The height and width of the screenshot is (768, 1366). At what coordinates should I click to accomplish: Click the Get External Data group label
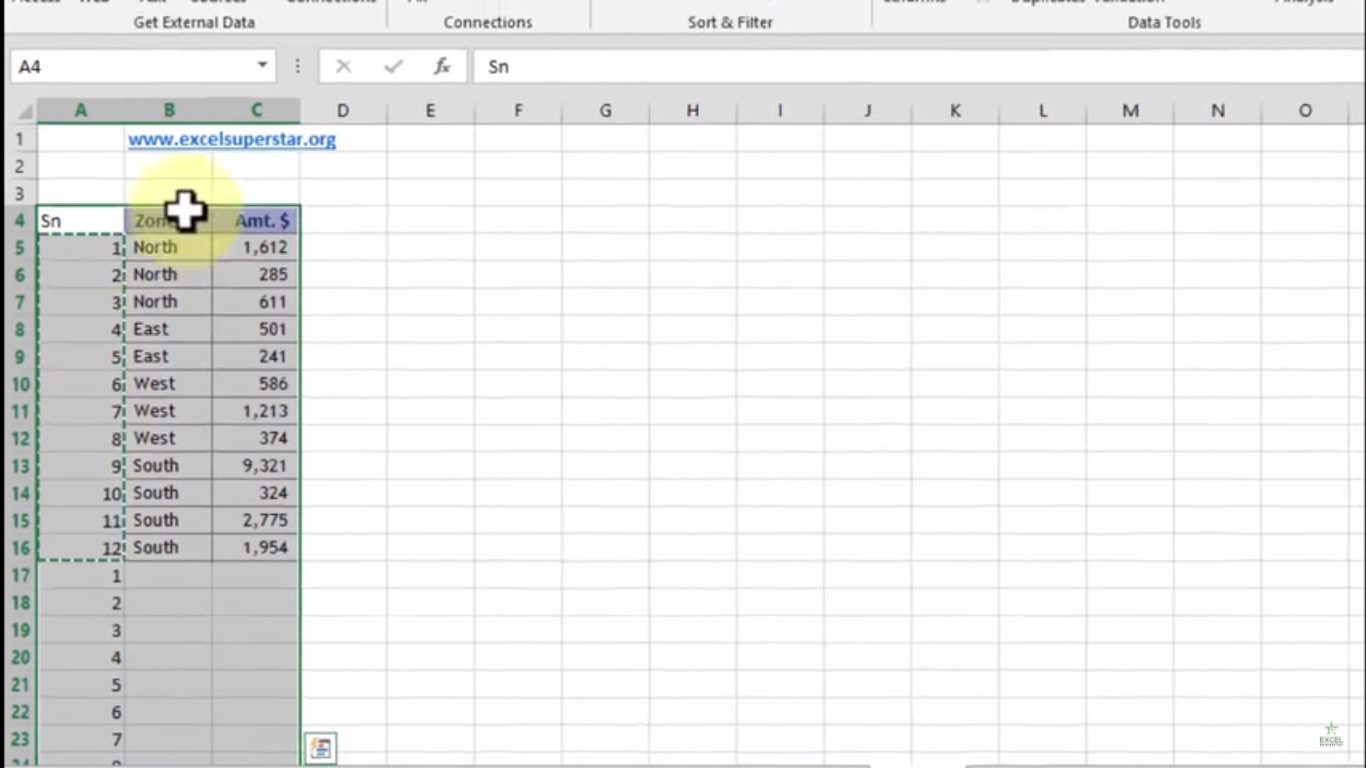(194, 22)
